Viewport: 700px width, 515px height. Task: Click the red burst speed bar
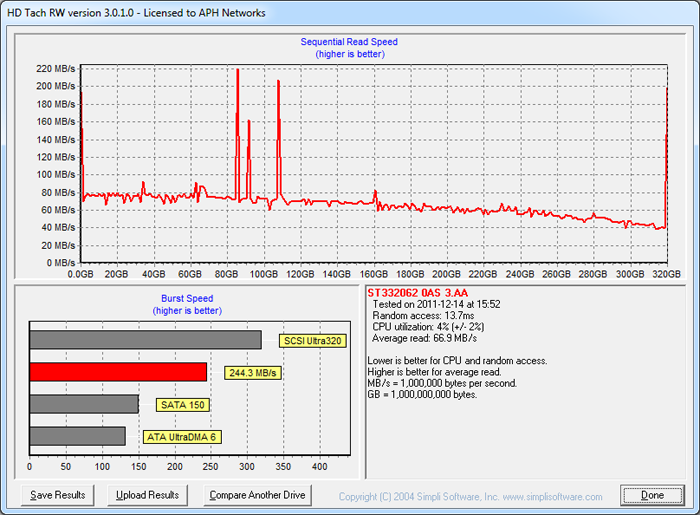(x=118, y=372)
